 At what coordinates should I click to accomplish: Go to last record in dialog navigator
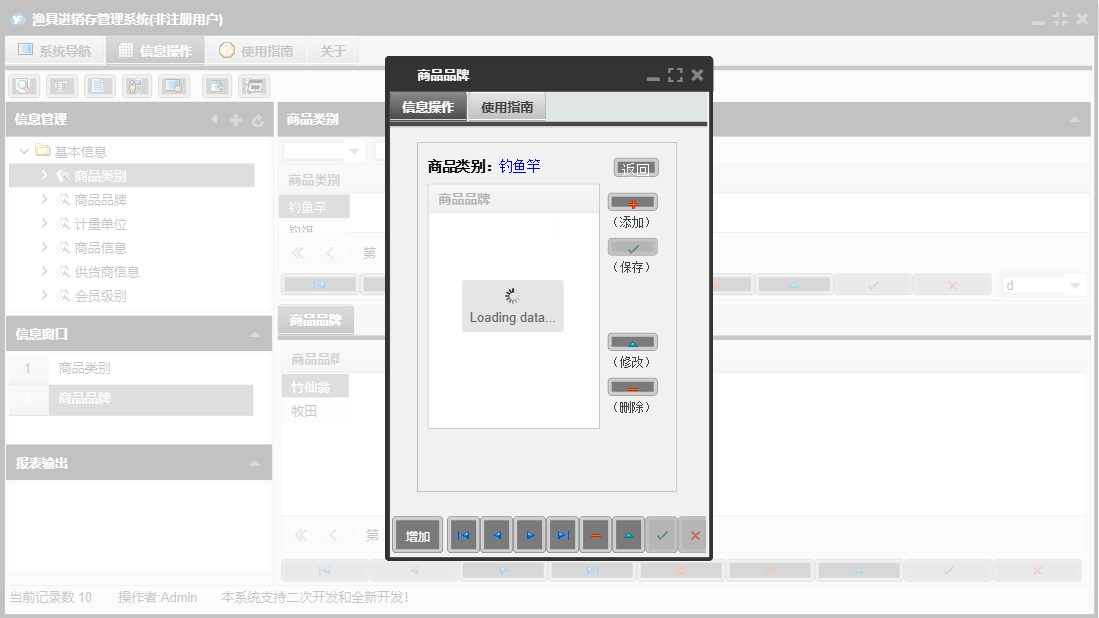click(563, 535)
